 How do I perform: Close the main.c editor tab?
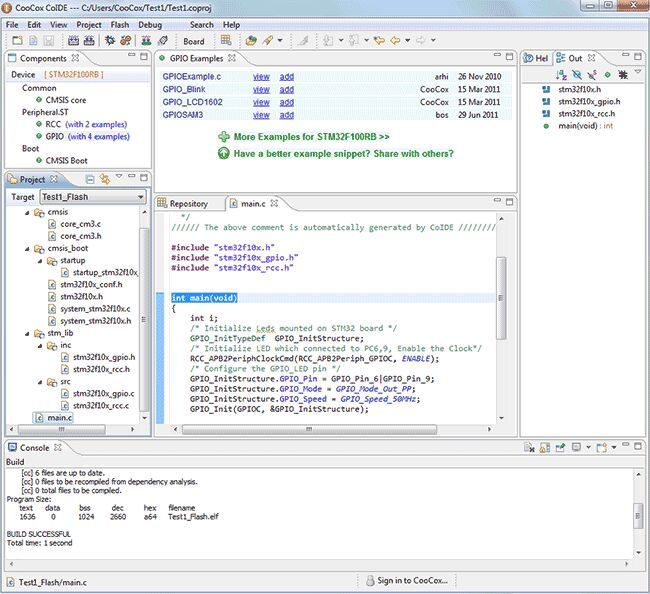(x=274, y=203)
